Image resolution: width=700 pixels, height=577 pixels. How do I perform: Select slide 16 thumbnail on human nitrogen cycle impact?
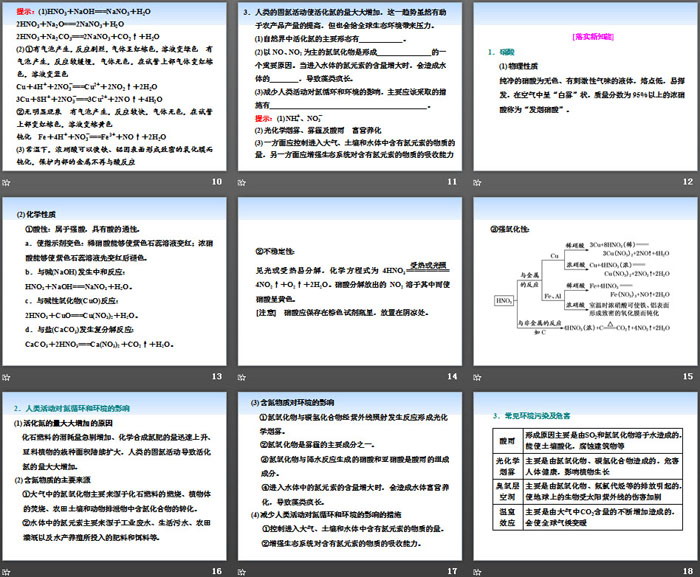click(115, 474)
